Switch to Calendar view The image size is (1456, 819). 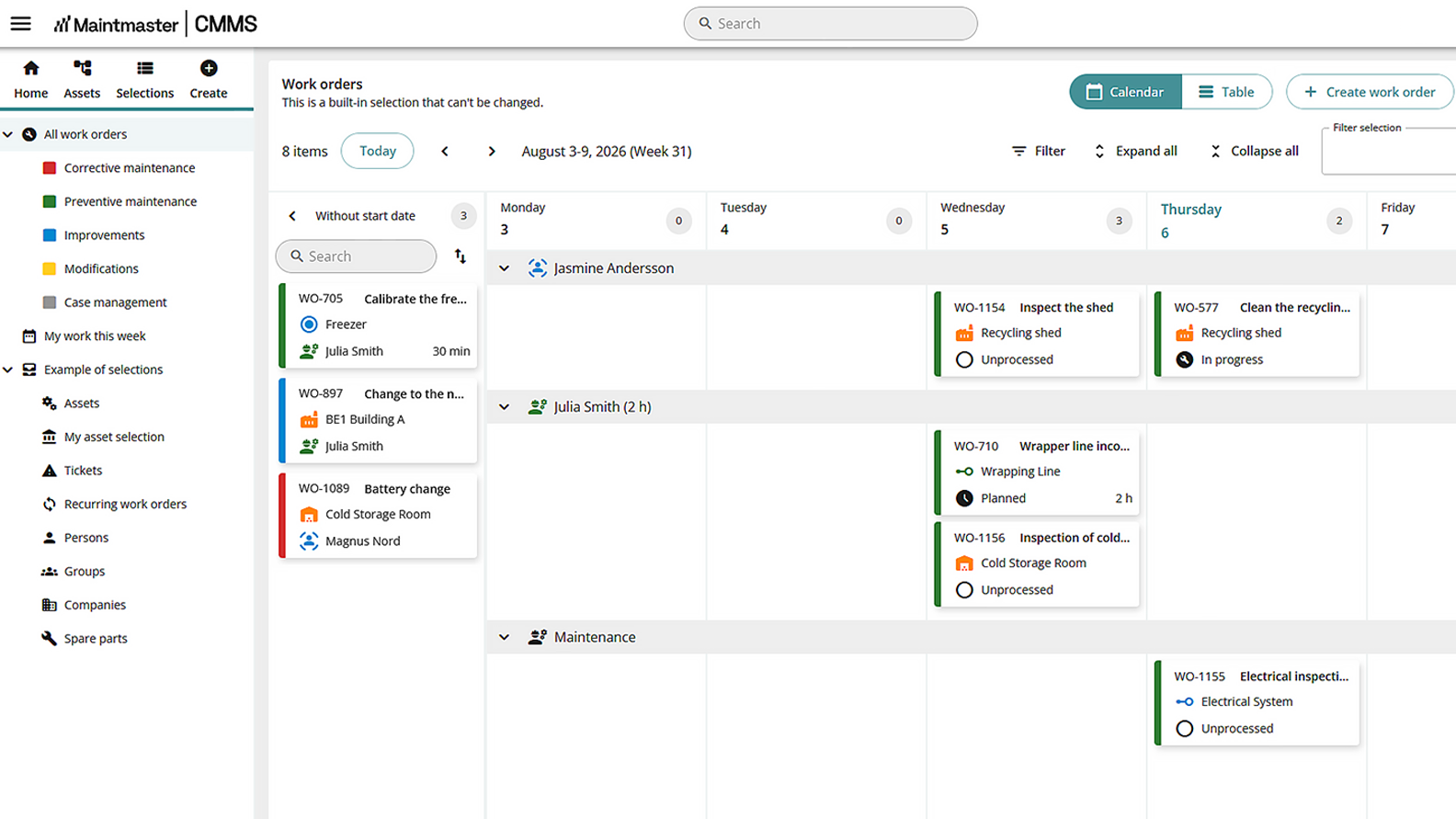point(1125,92)
